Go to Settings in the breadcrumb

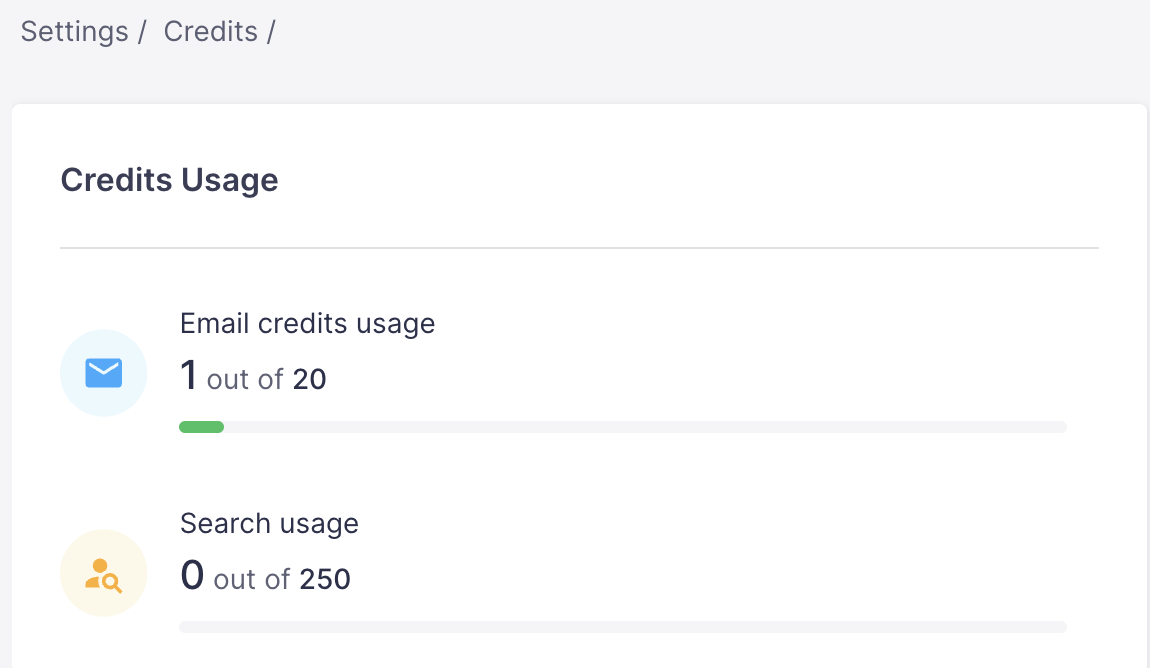click(x=74, y=32)
